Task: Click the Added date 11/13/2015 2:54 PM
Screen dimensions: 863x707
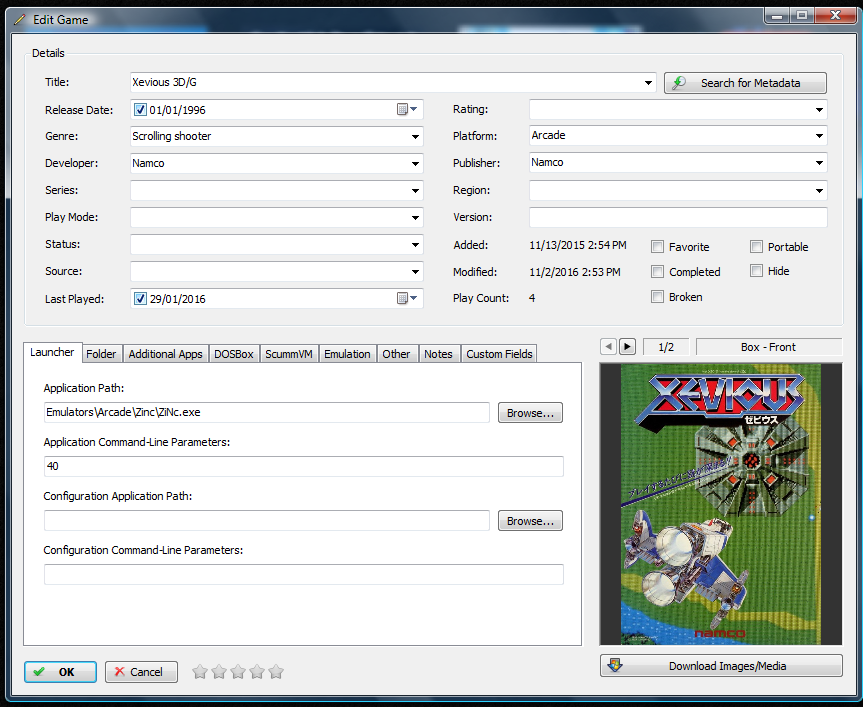Action: (x=578, y=245)
